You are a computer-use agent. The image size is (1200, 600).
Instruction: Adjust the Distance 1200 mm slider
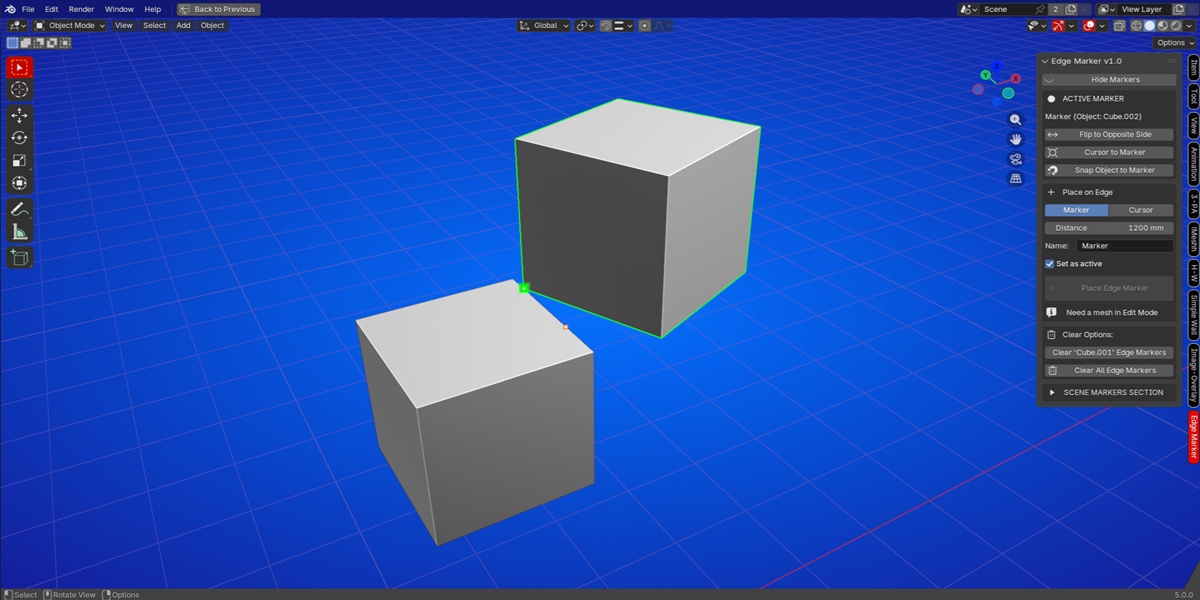pyautogui.click(x=1109, y=228)
